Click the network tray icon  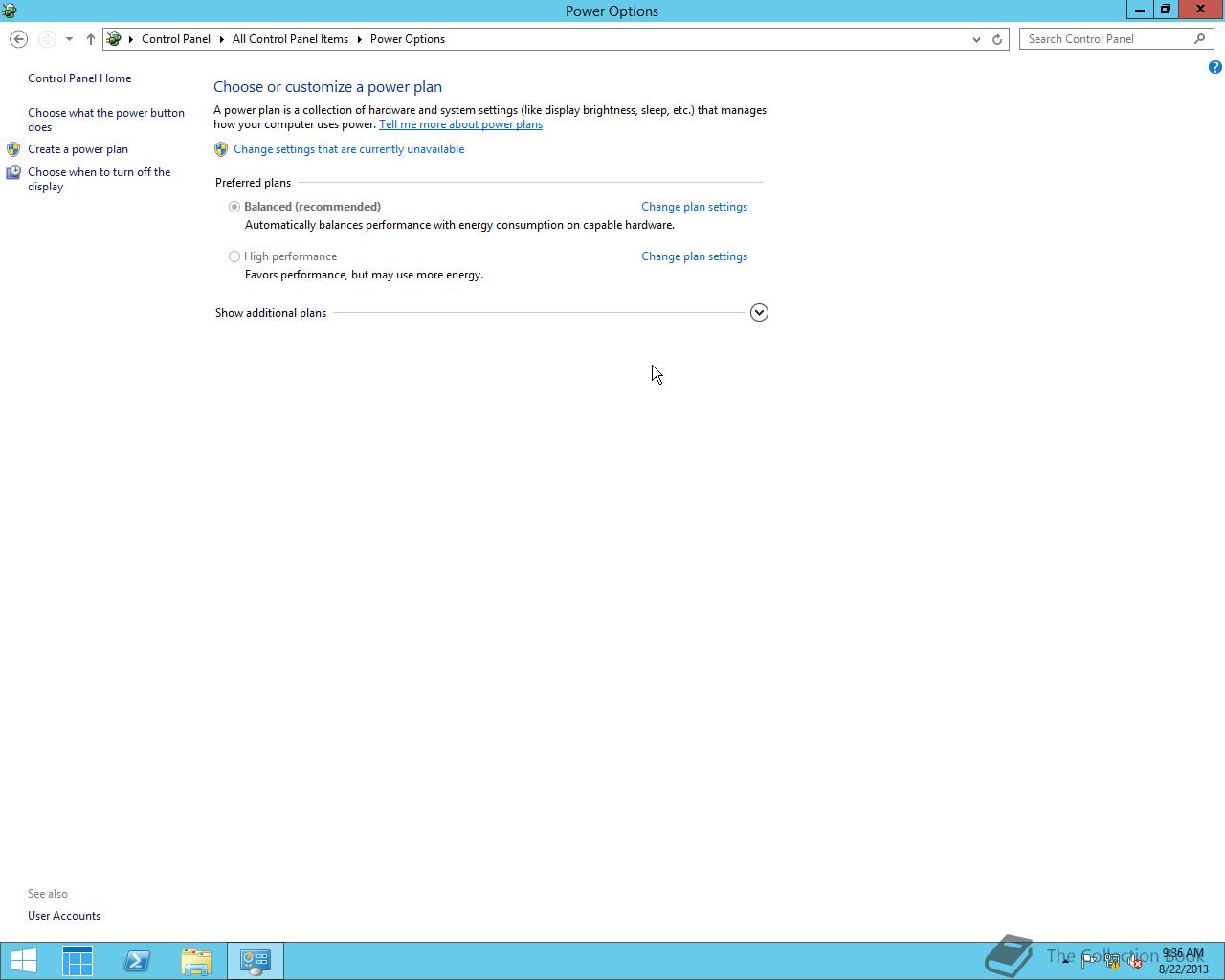1112,961
